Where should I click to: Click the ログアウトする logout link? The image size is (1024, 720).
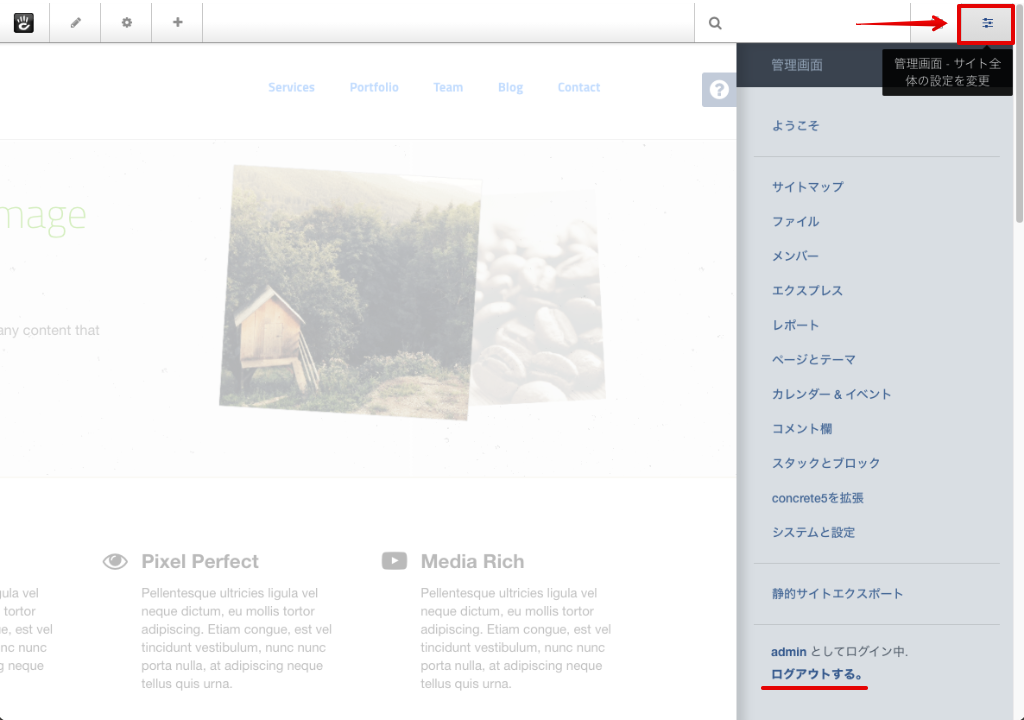click(x=817, y=674)
